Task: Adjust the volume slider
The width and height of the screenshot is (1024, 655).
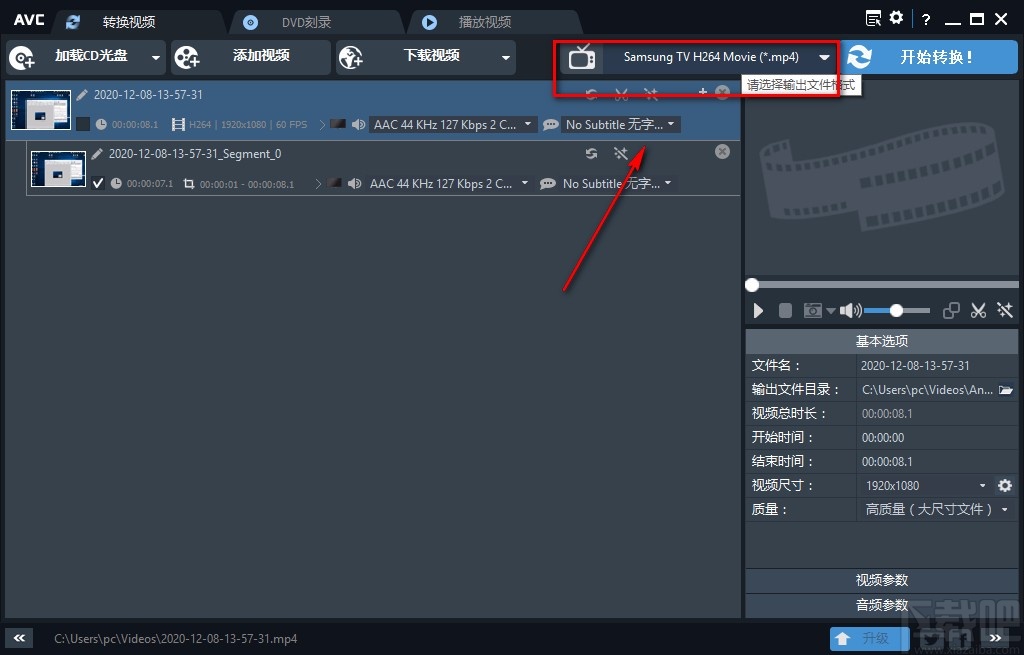Action: tap(895, 310)
